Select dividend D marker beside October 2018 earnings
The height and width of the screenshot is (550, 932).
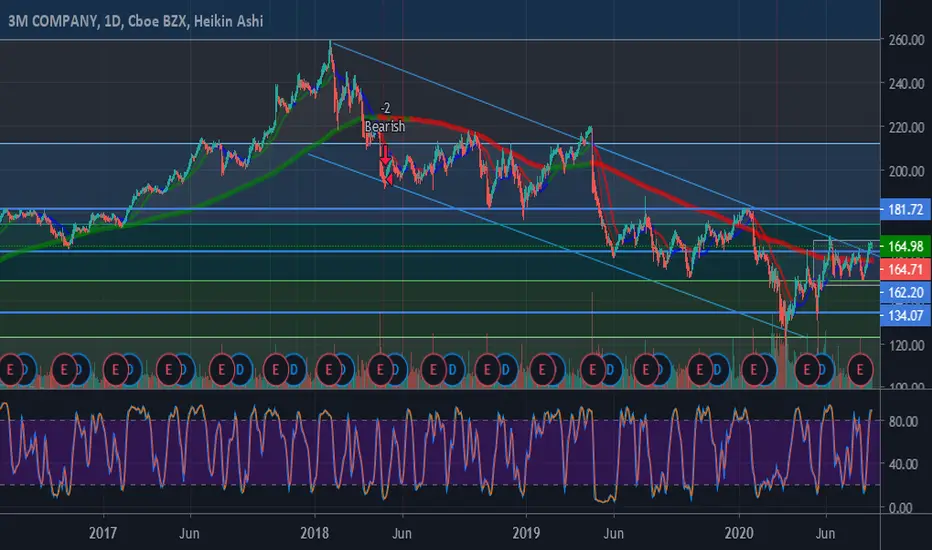pos(506,370)
